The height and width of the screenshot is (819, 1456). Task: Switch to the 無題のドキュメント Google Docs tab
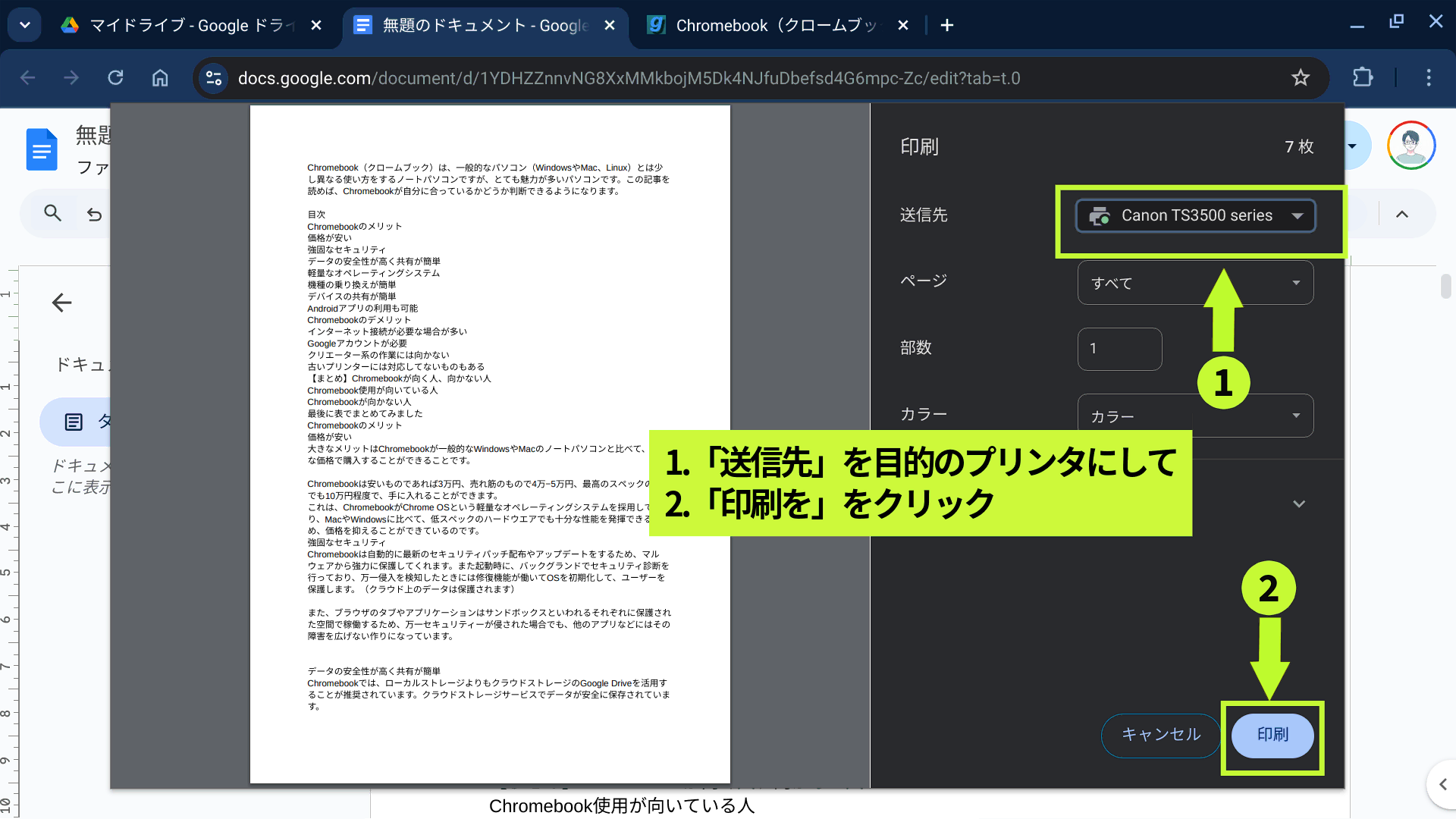point(485,25)
